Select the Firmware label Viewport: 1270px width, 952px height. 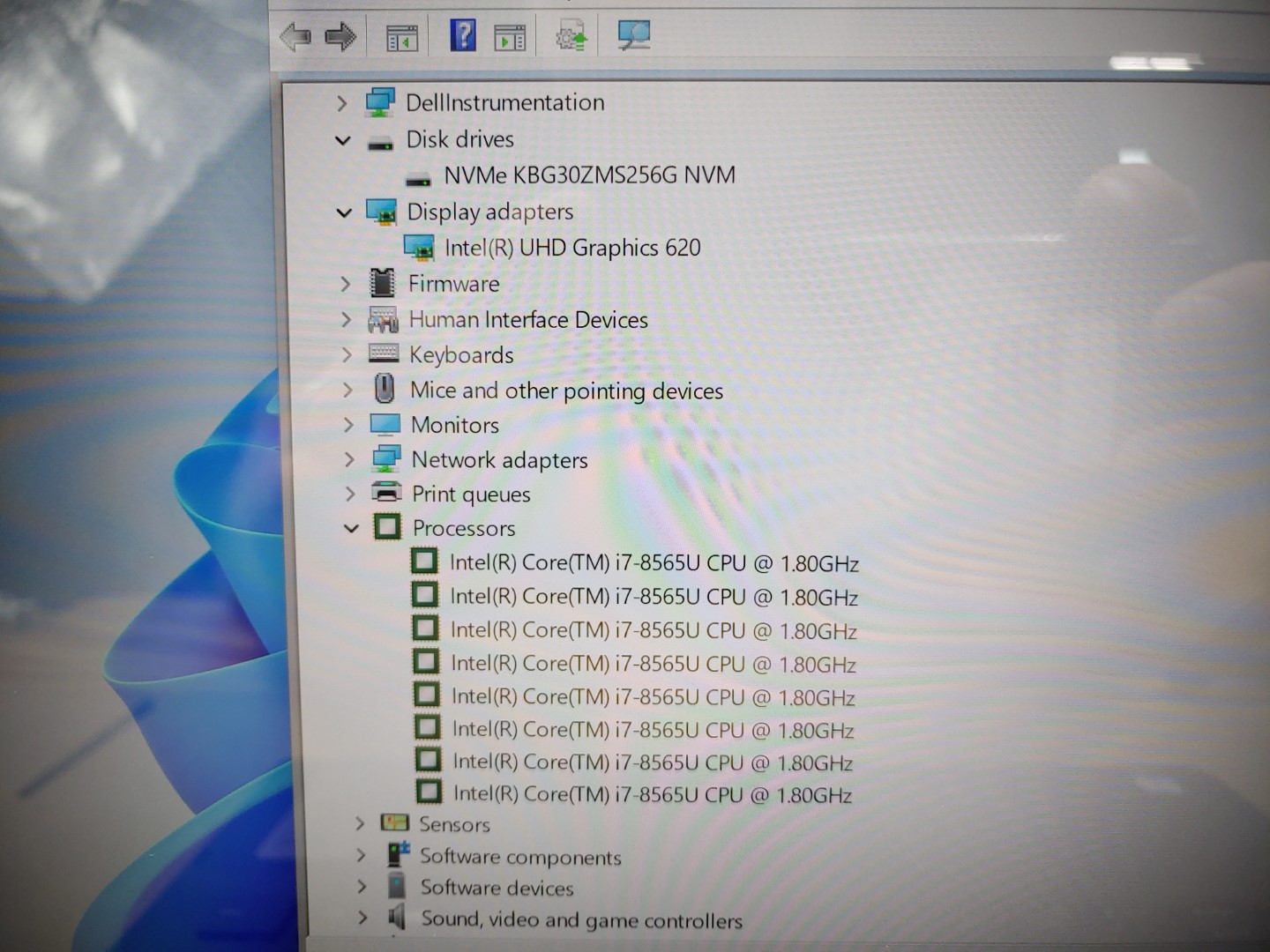coord(453,284)
